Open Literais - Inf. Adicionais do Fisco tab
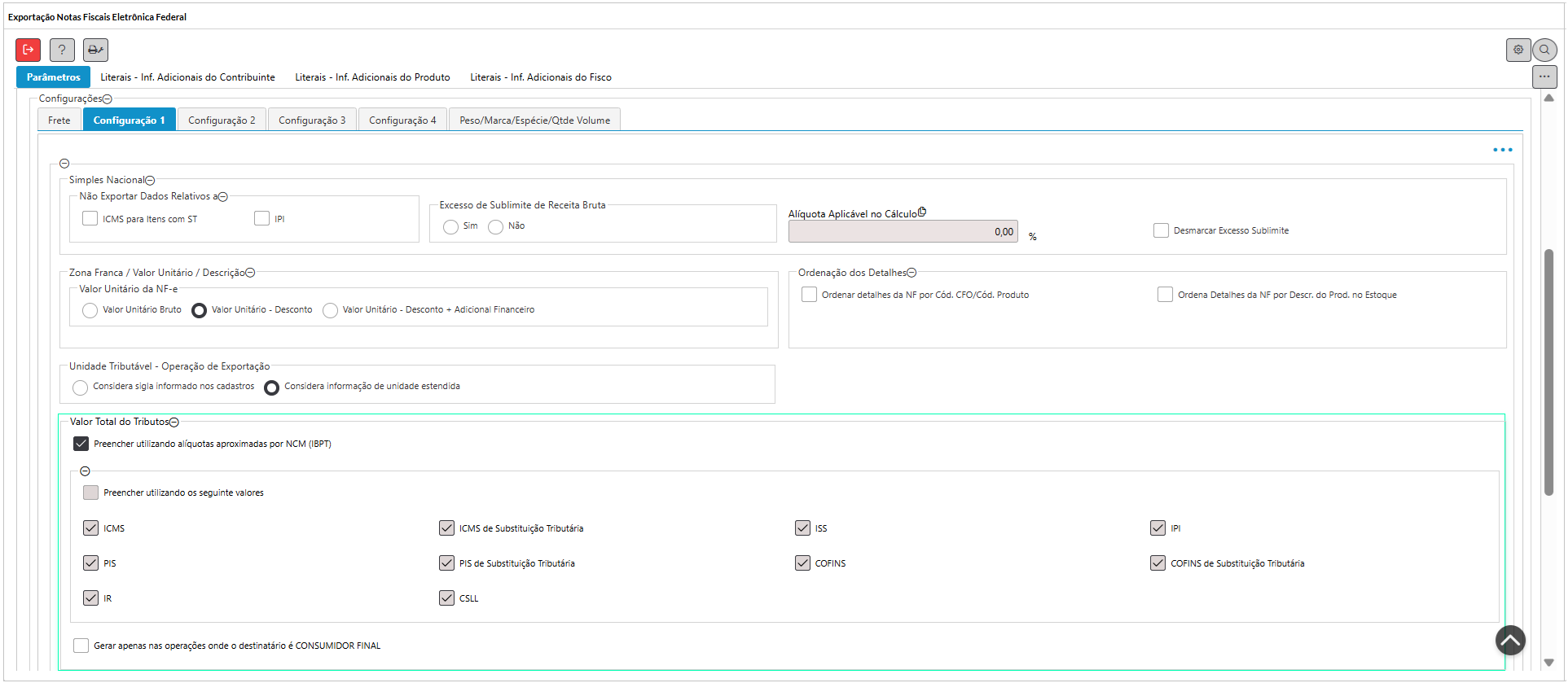1568x683 pixels. (x=541, y=77)
